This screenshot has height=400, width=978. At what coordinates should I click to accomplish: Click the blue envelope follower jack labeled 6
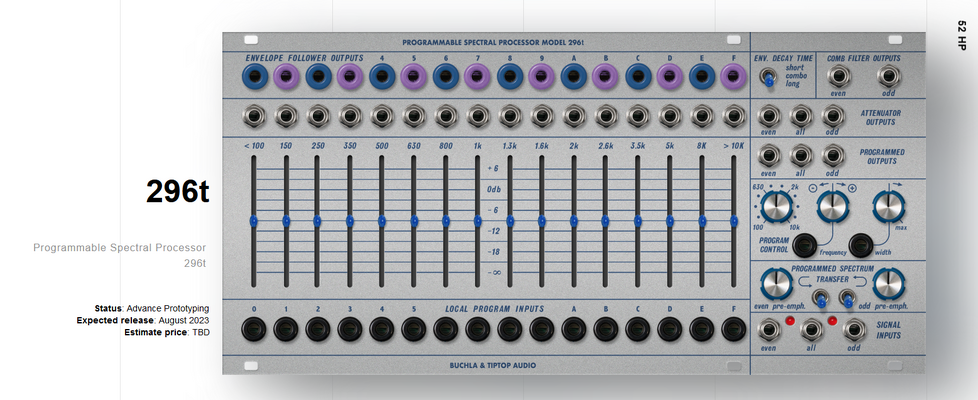click(446, 77)
